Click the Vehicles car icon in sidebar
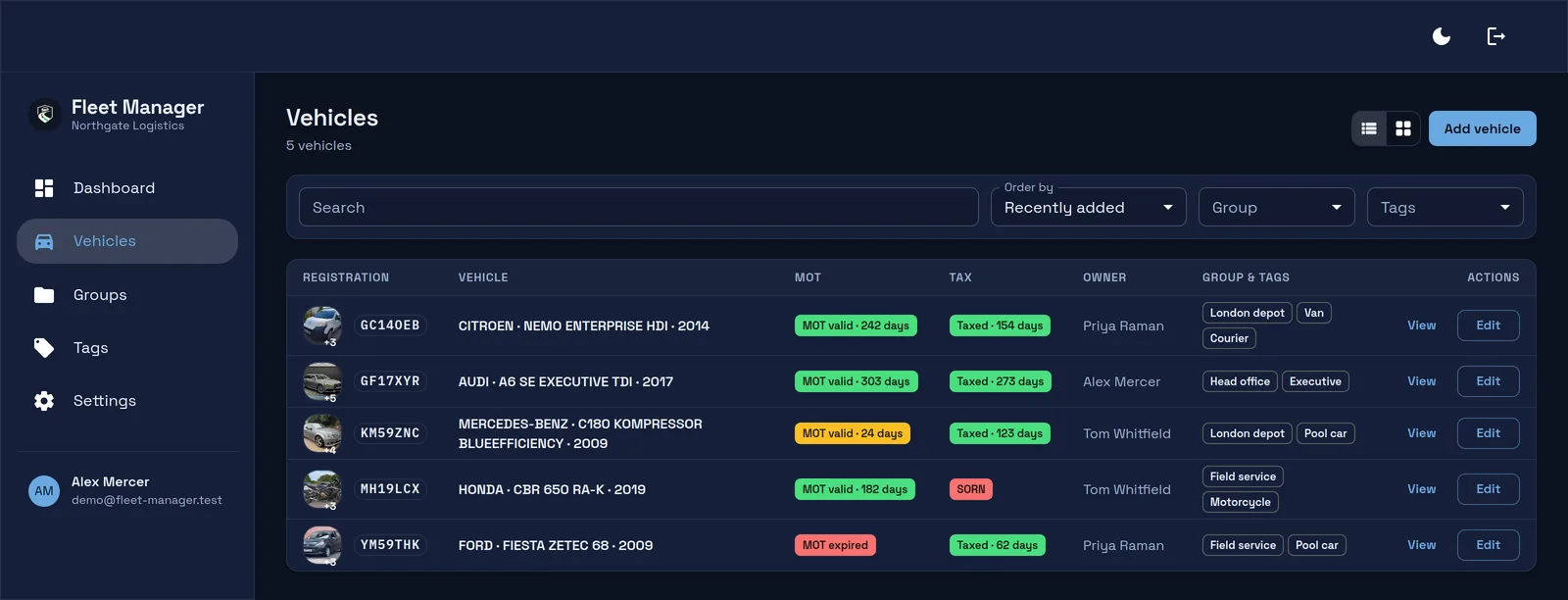This screenshot has height=600, width=1568. (44, 241)
